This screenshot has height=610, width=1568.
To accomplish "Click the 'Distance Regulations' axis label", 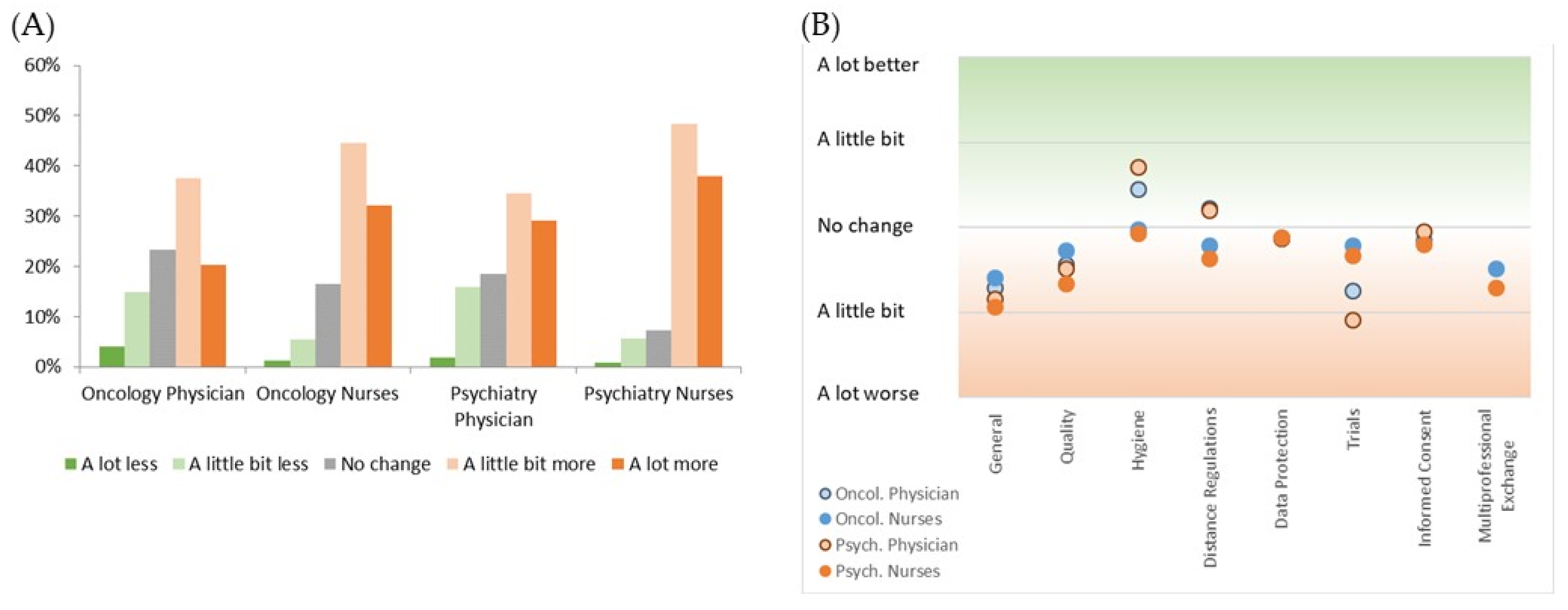I will click(x=1210, y=487).
